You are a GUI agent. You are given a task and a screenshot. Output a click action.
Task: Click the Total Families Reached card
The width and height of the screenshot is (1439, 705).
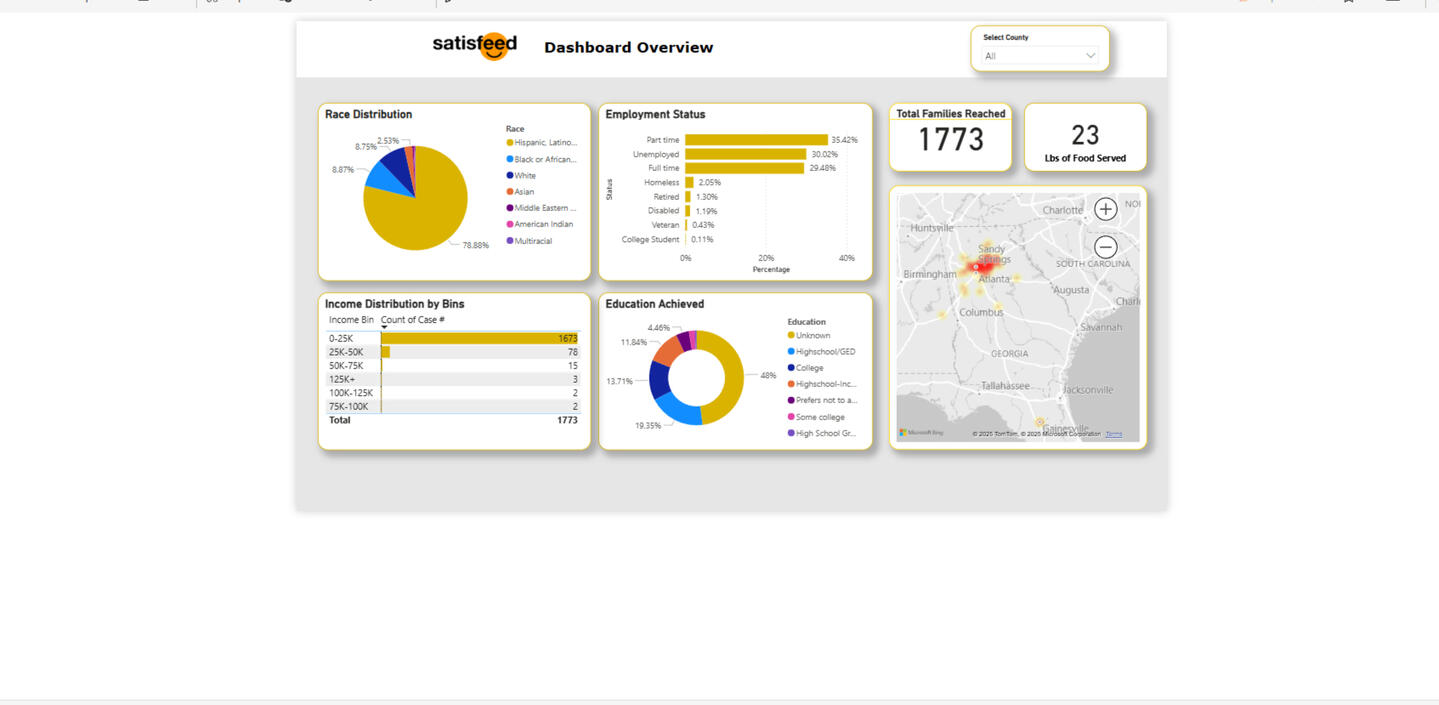pos(950,137)
